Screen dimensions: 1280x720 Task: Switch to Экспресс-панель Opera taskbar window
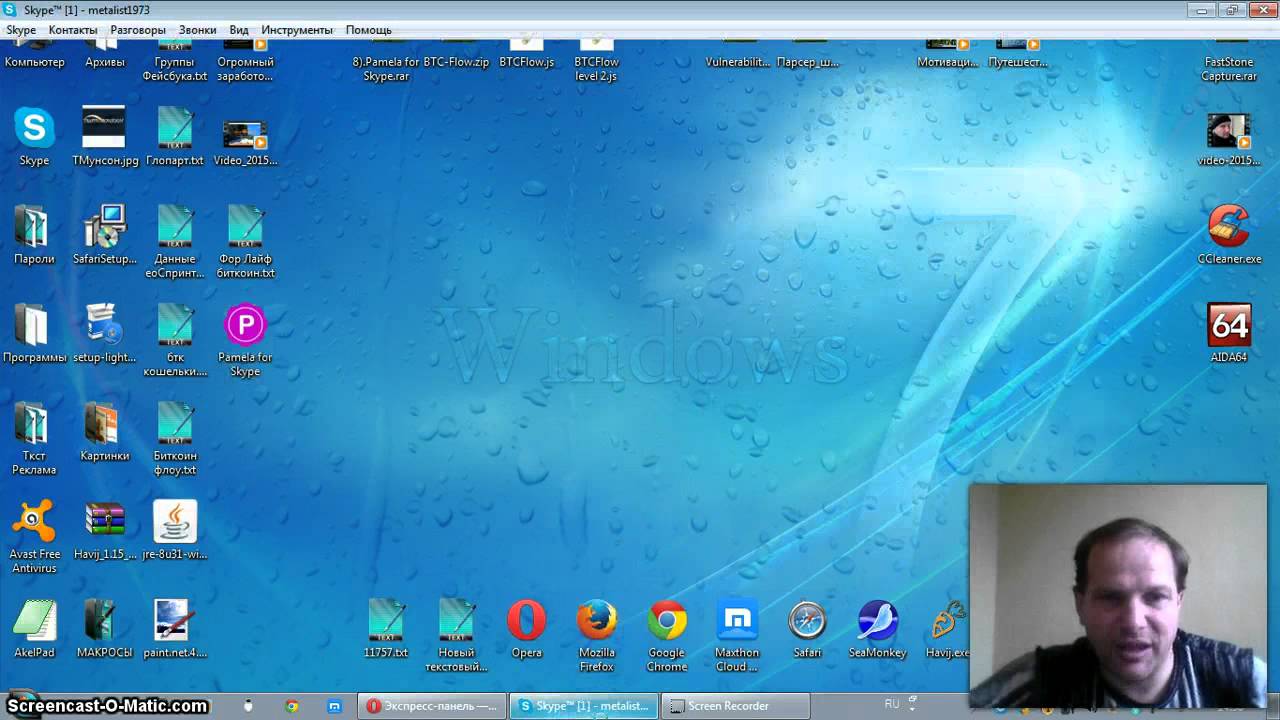tap(433, 706)
